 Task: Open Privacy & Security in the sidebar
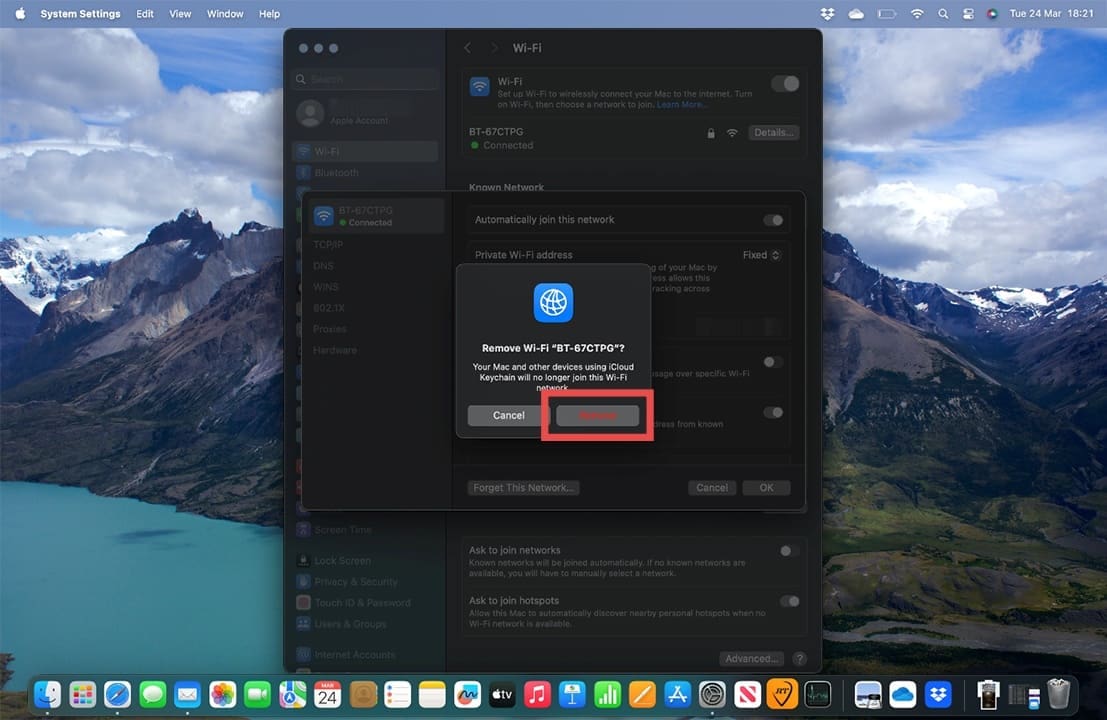[x=364, y=582]
